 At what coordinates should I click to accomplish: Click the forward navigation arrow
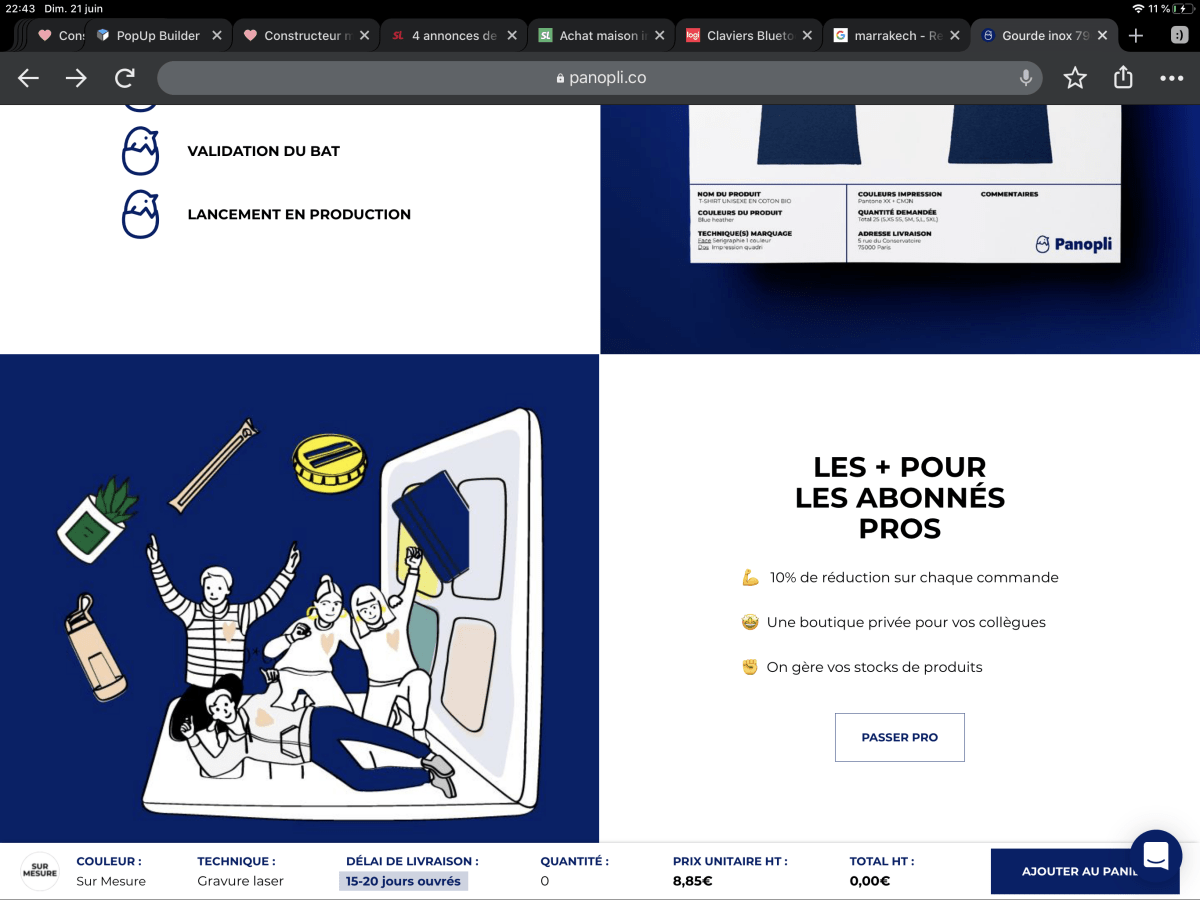pos(76,78)
